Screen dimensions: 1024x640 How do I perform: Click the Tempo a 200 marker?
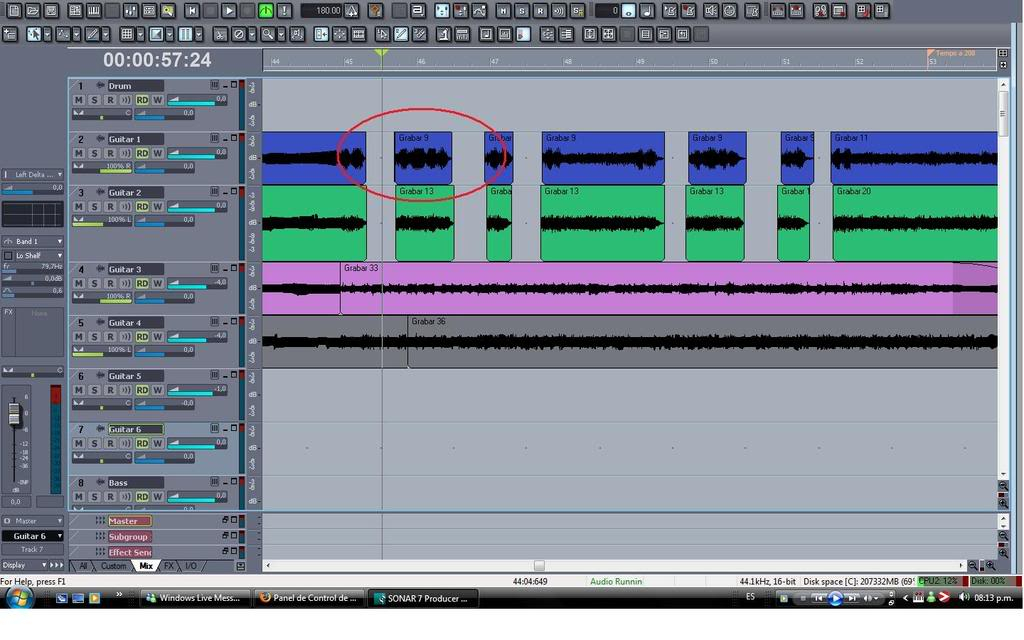(952, 54)
